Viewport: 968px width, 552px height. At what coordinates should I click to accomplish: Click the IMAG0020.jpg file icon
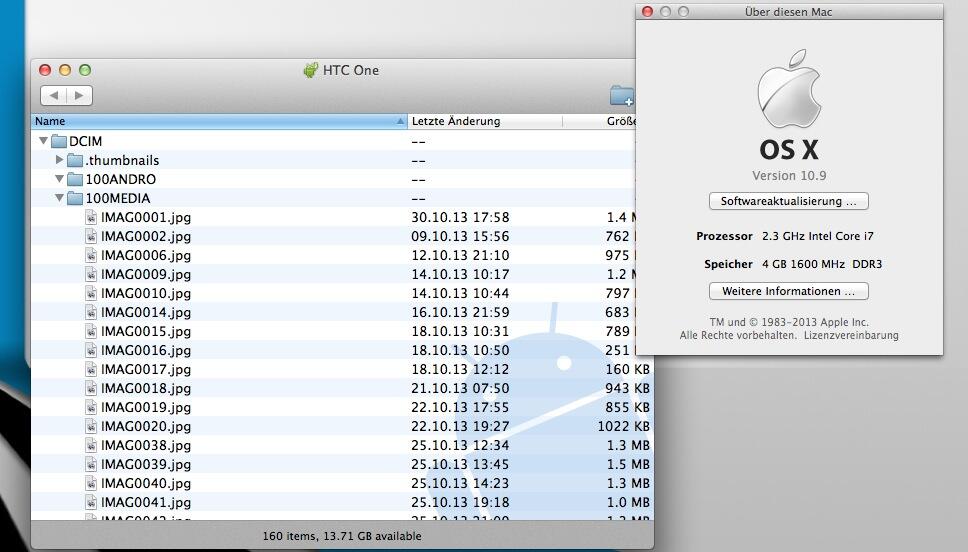91,426
